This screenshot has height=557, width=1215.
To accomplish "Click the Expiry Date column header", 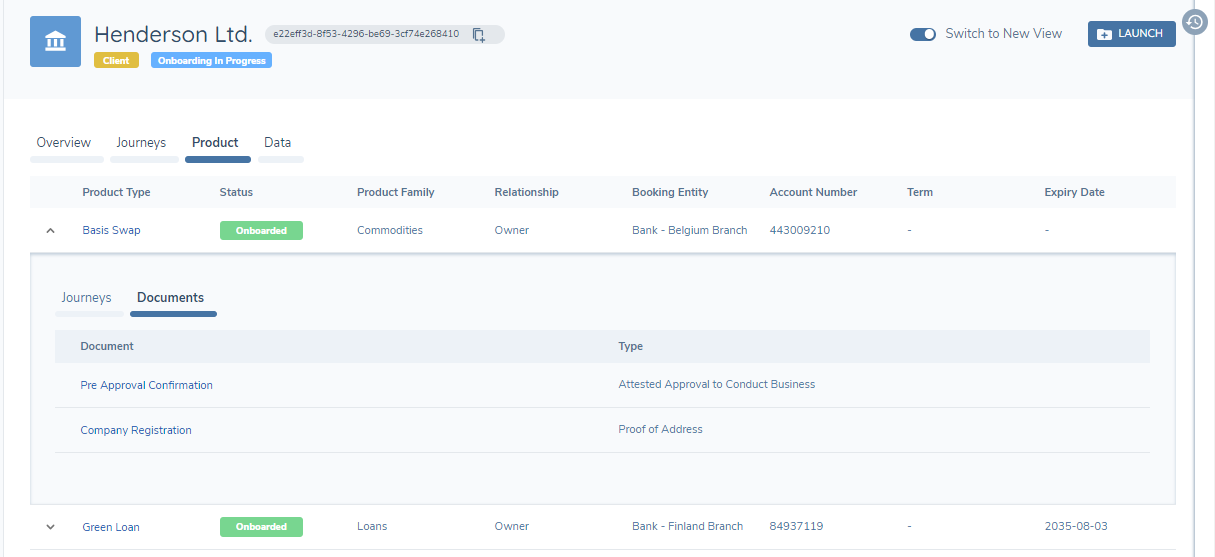I will tap(1075, 192).
